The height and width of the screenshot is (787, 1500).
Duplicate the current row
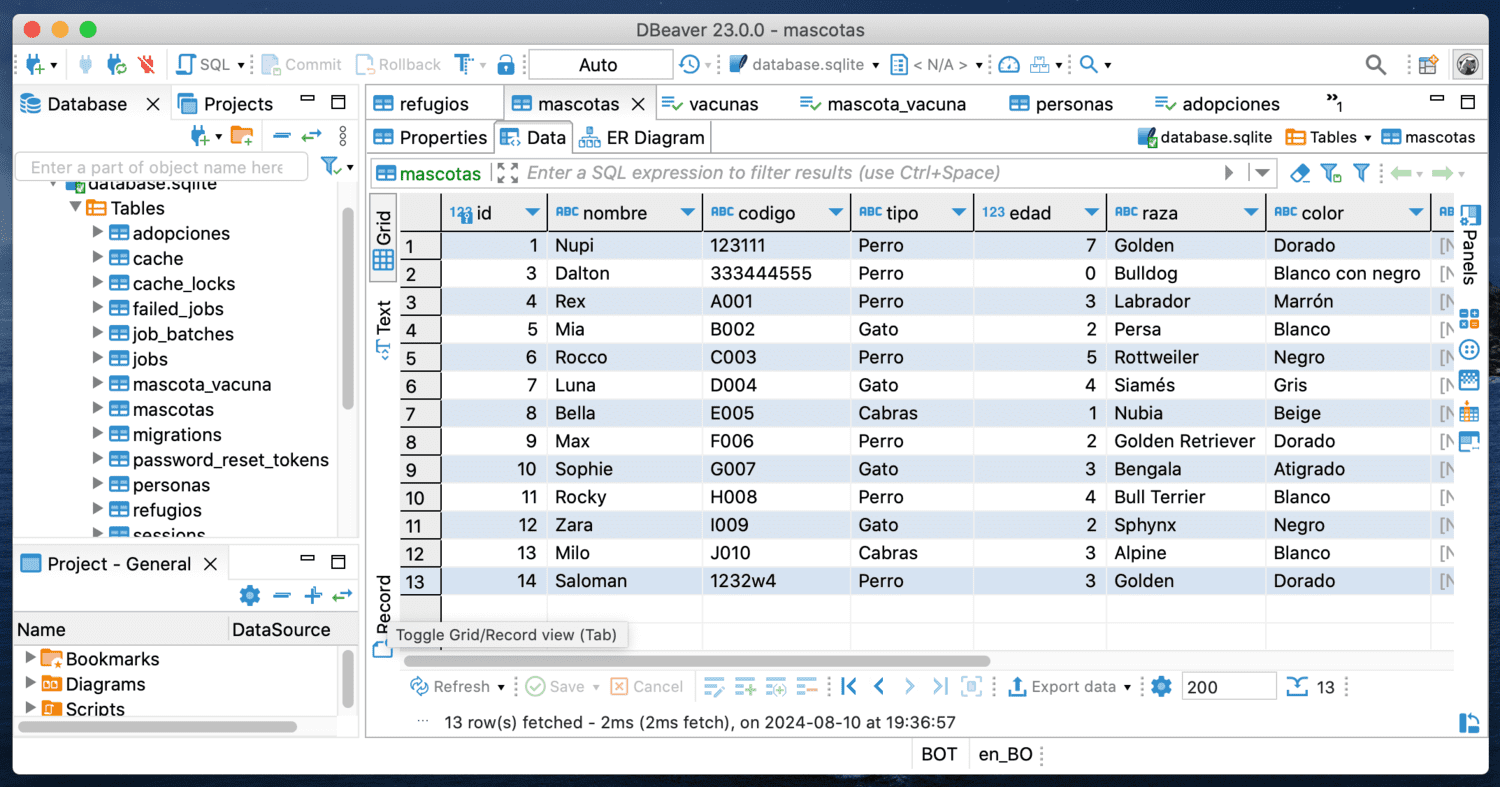tap(775, 686)
